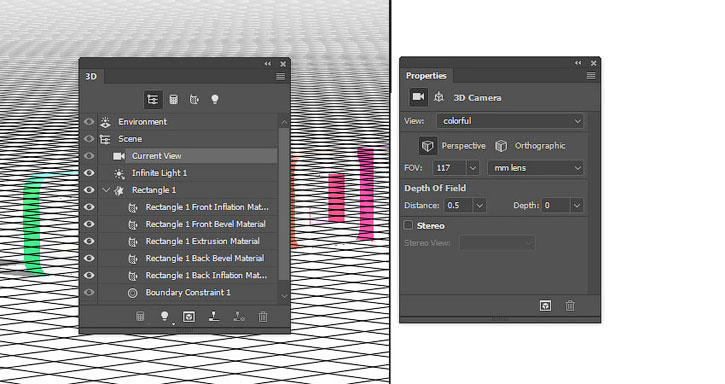Click the Orthographic label
The height and width of the screenshot is (384, 725).
pos(540,146)
